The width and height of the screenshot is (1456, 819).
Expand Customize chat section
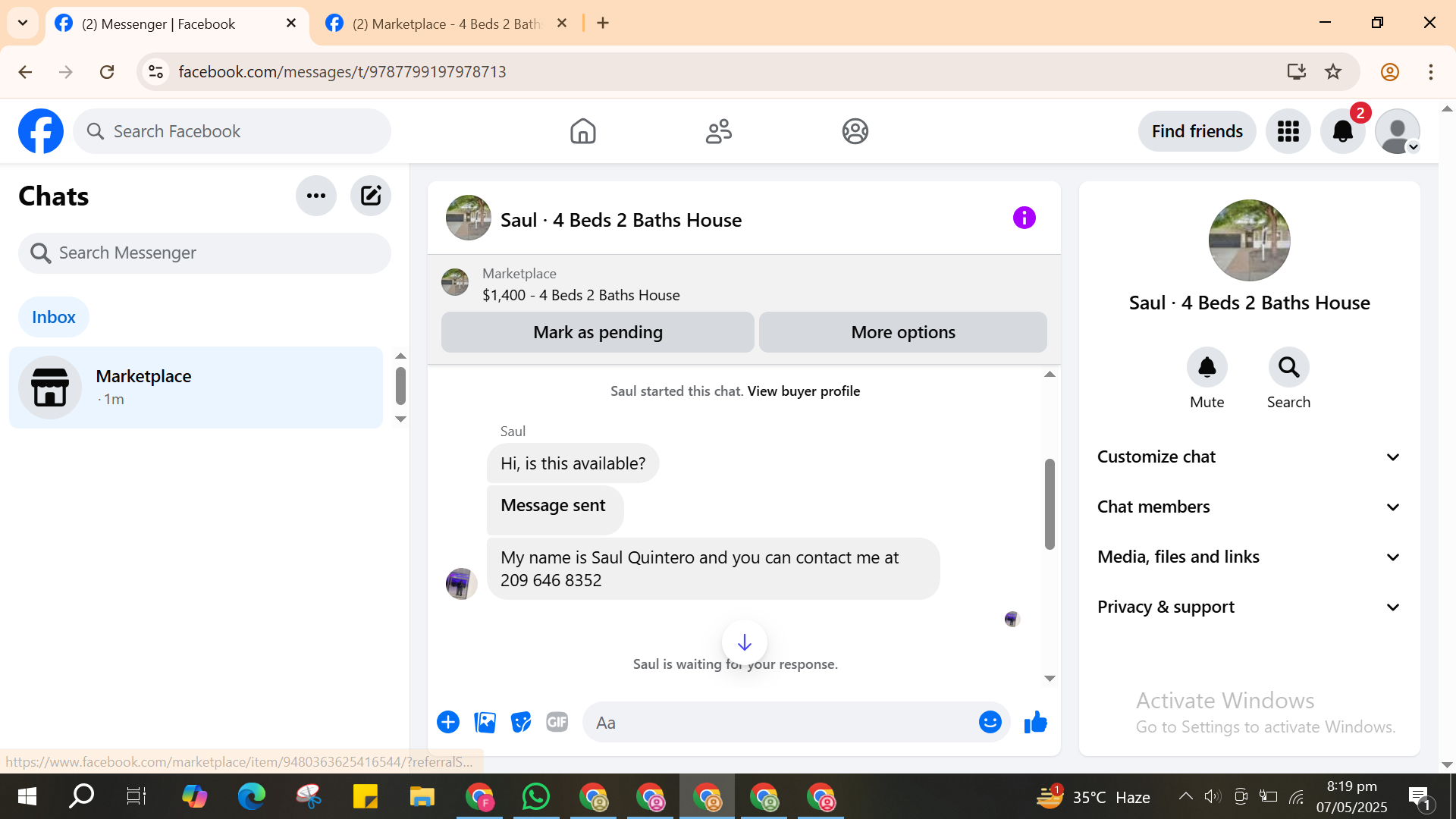pyautogui.click(x=1249, y=457)
